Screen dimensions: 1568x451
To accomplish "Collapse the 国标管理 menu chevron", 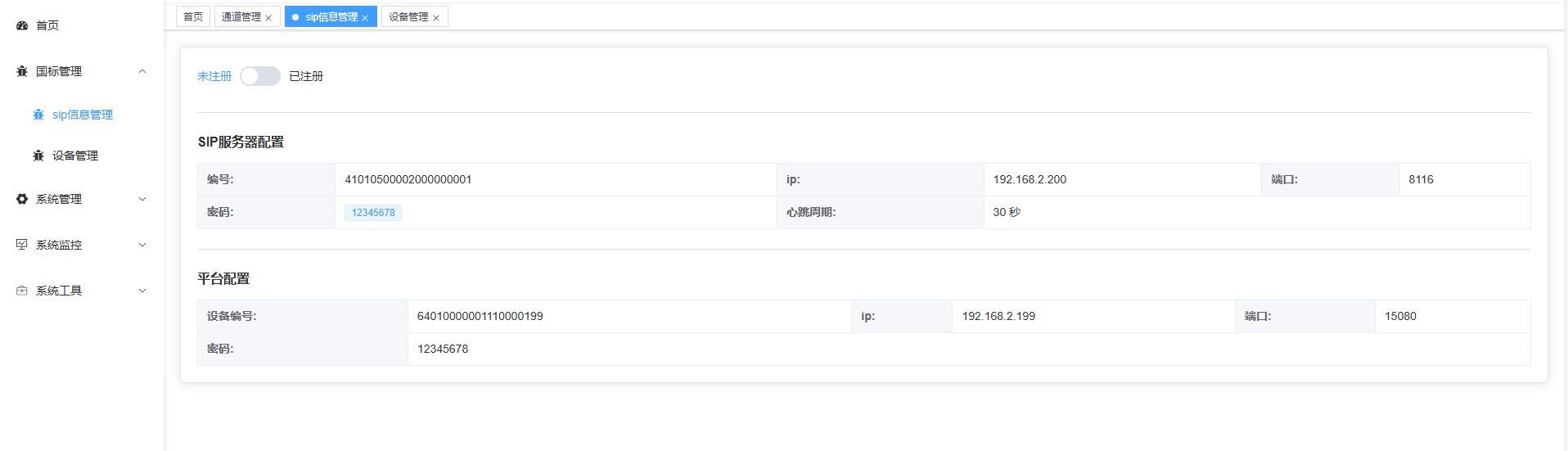I will click(142, 71).
